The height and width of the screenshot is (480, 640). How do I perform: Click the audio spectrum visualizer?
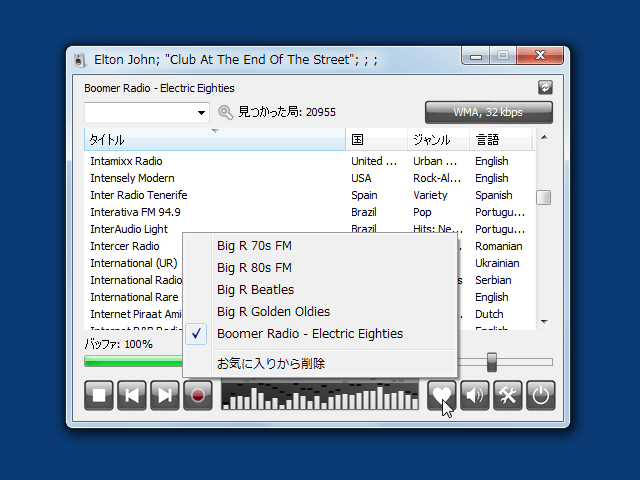pos(320,395)
